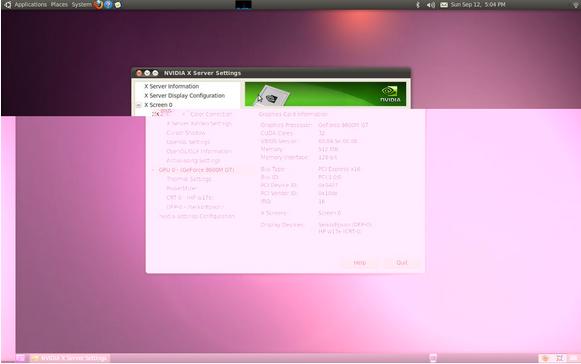The width and height of the screenshot is (581, 364).
Task: Select GPU 0 - (GeForce 9600M GT)
Action: click(196, 170)
